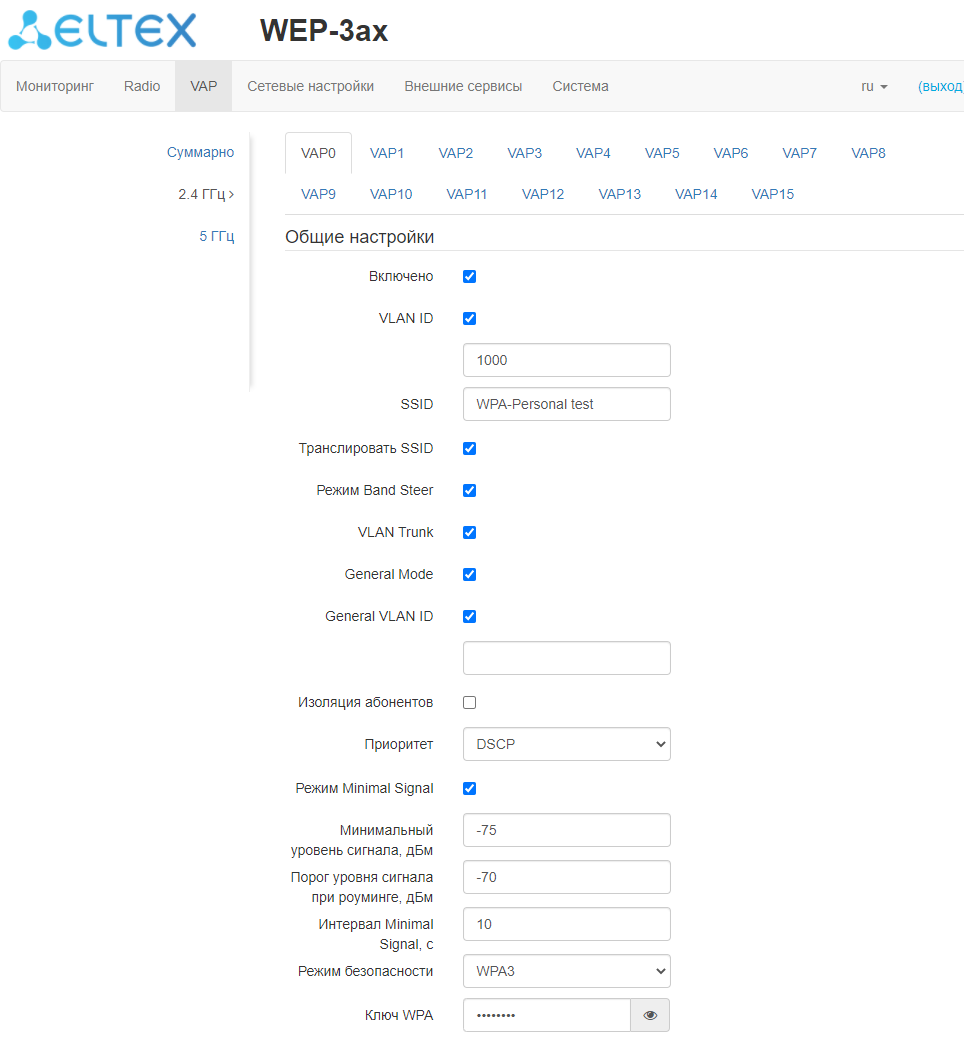Select the VAP menu item

pyautogui.click(x=203, y=86)
